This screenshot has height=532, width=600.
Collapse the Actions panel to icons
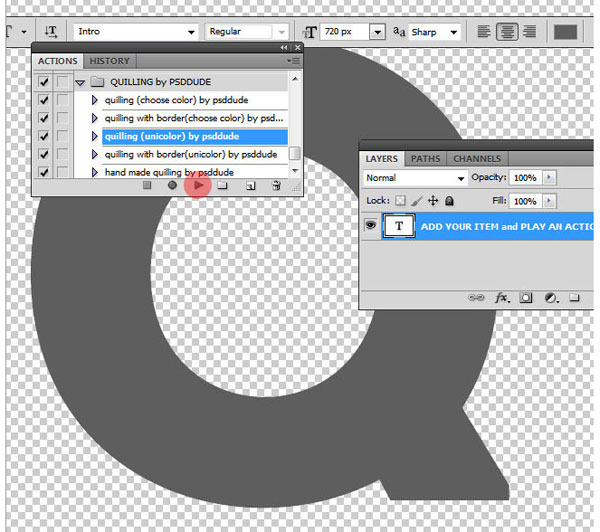coord(284,47)
